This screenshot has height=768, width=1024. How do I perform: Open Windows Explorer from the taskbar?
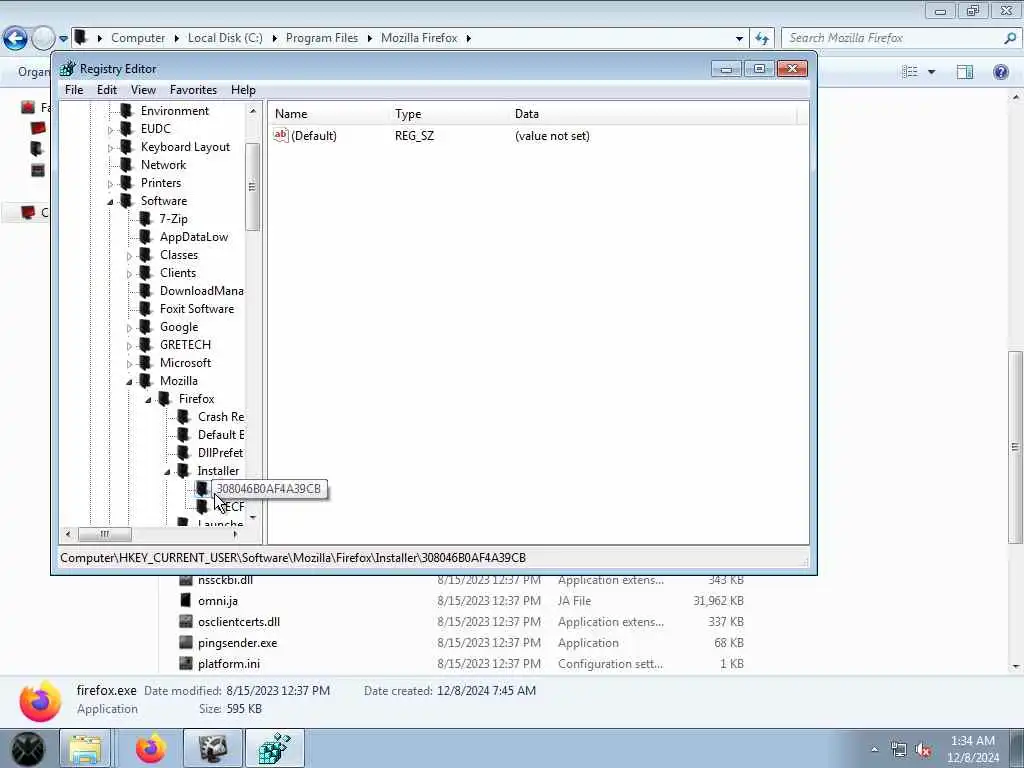click(x=86, y=748)
